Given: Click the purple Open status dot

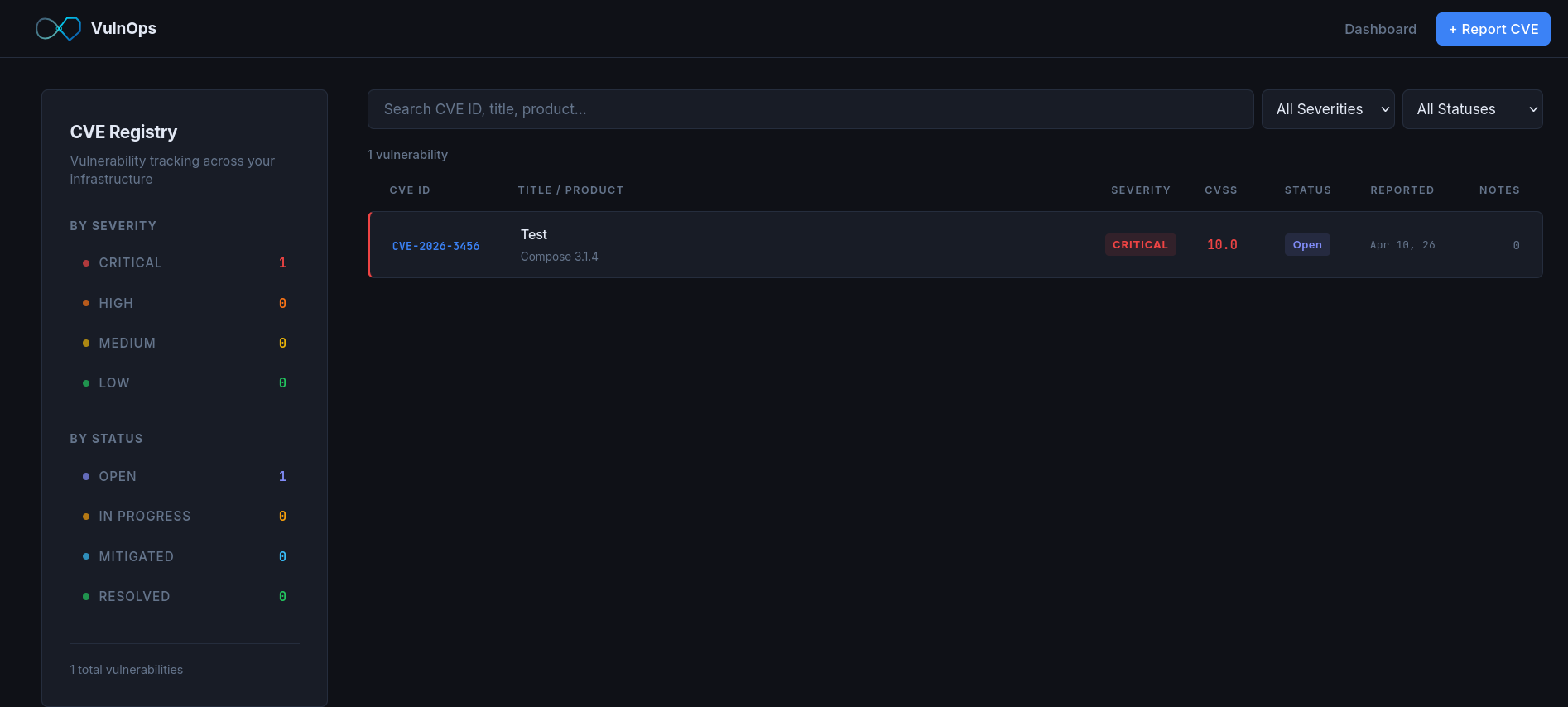Looking at the screenshot, I should [x=87, y=476].
